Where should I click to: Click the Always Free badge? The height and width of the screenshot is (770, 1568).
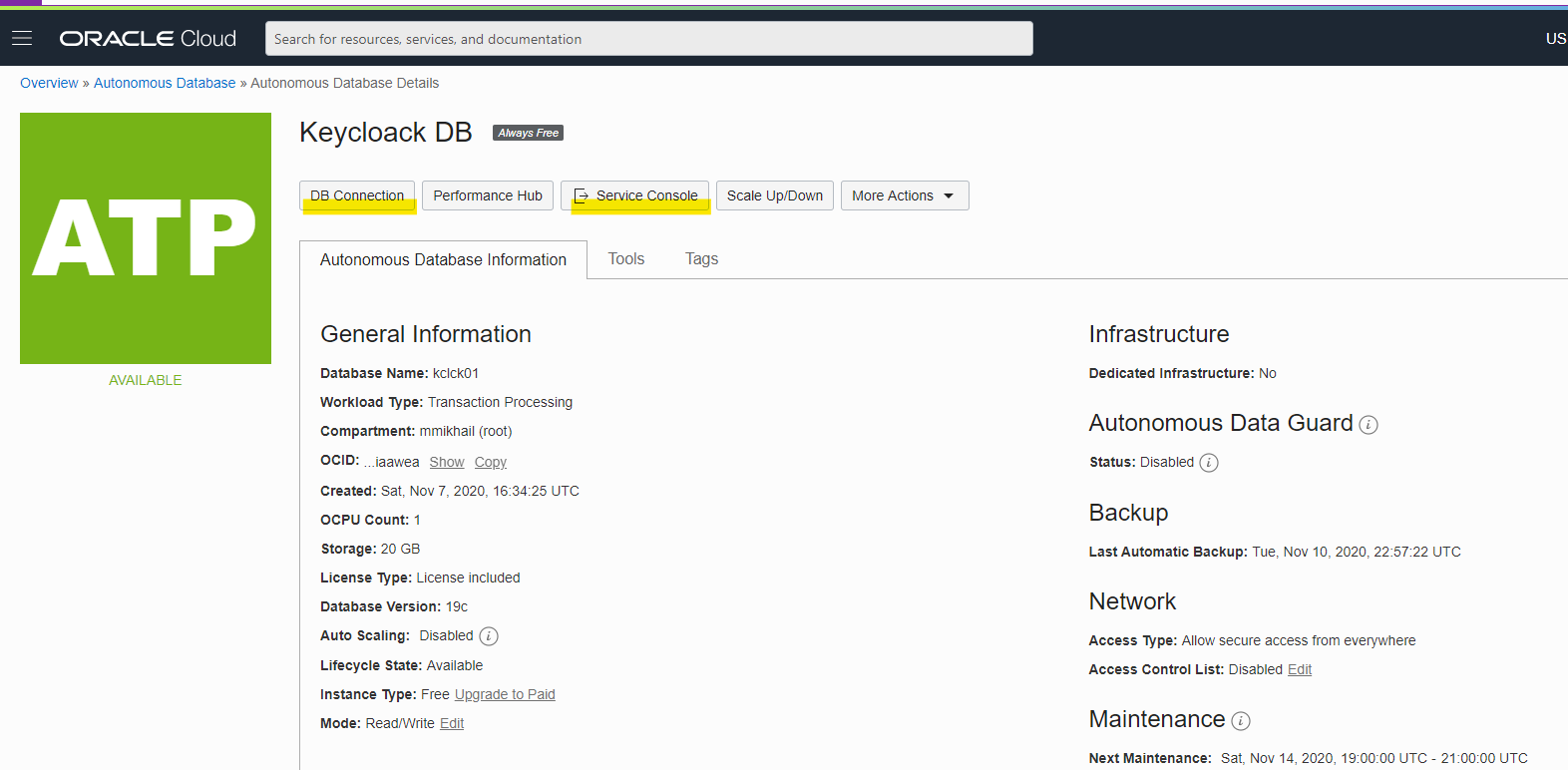click(529, 133)
